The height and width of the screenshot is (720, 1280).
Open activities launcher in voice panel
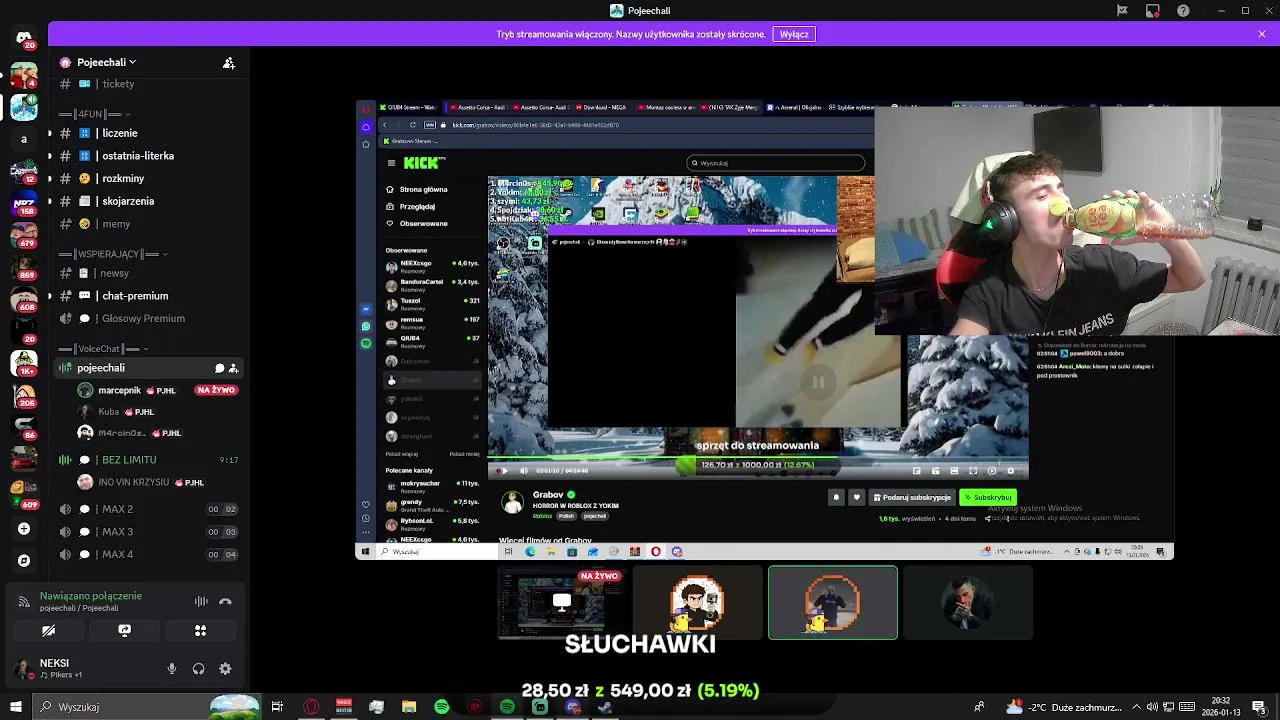pyautogui.click(x=200, y=631)
